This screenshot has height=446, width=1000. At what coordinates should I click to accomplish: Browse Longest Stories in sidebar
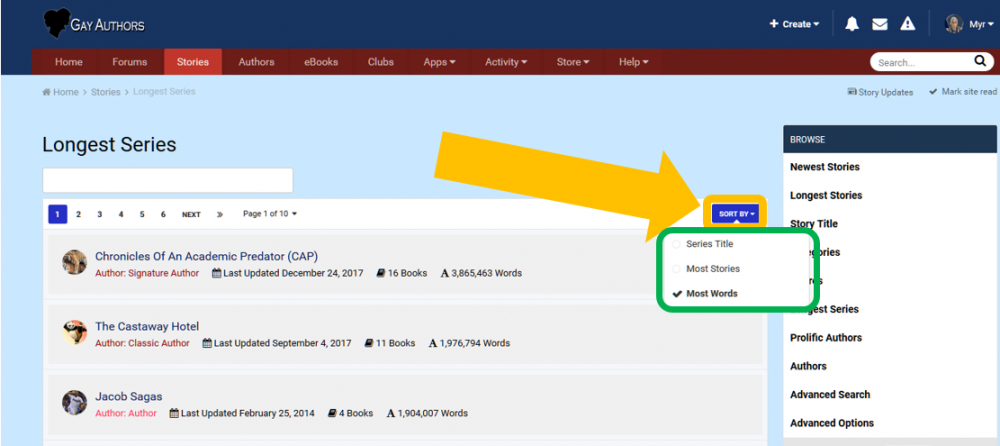point(826,195)
